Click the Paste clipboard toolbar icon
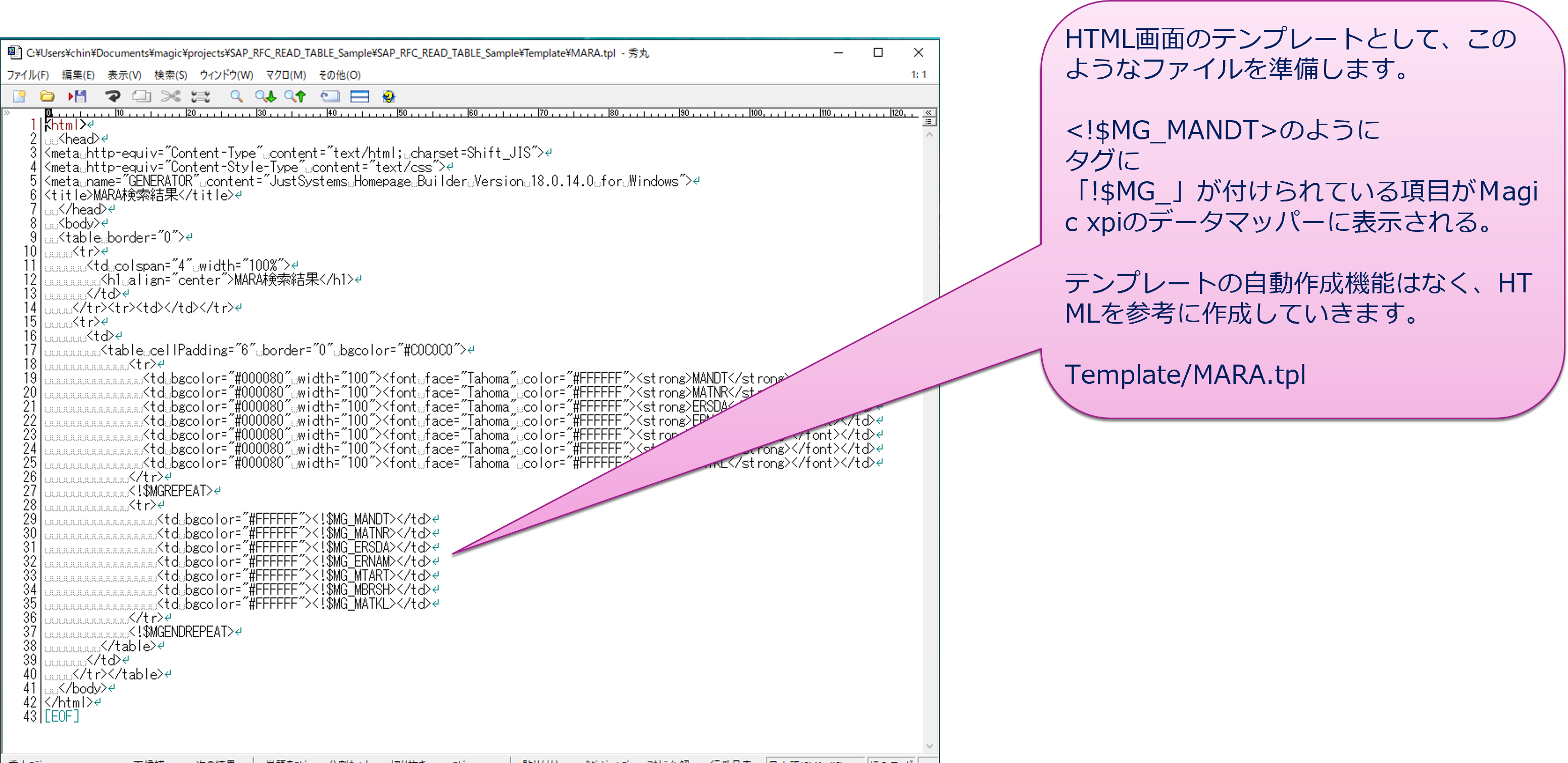 [200, 96]
